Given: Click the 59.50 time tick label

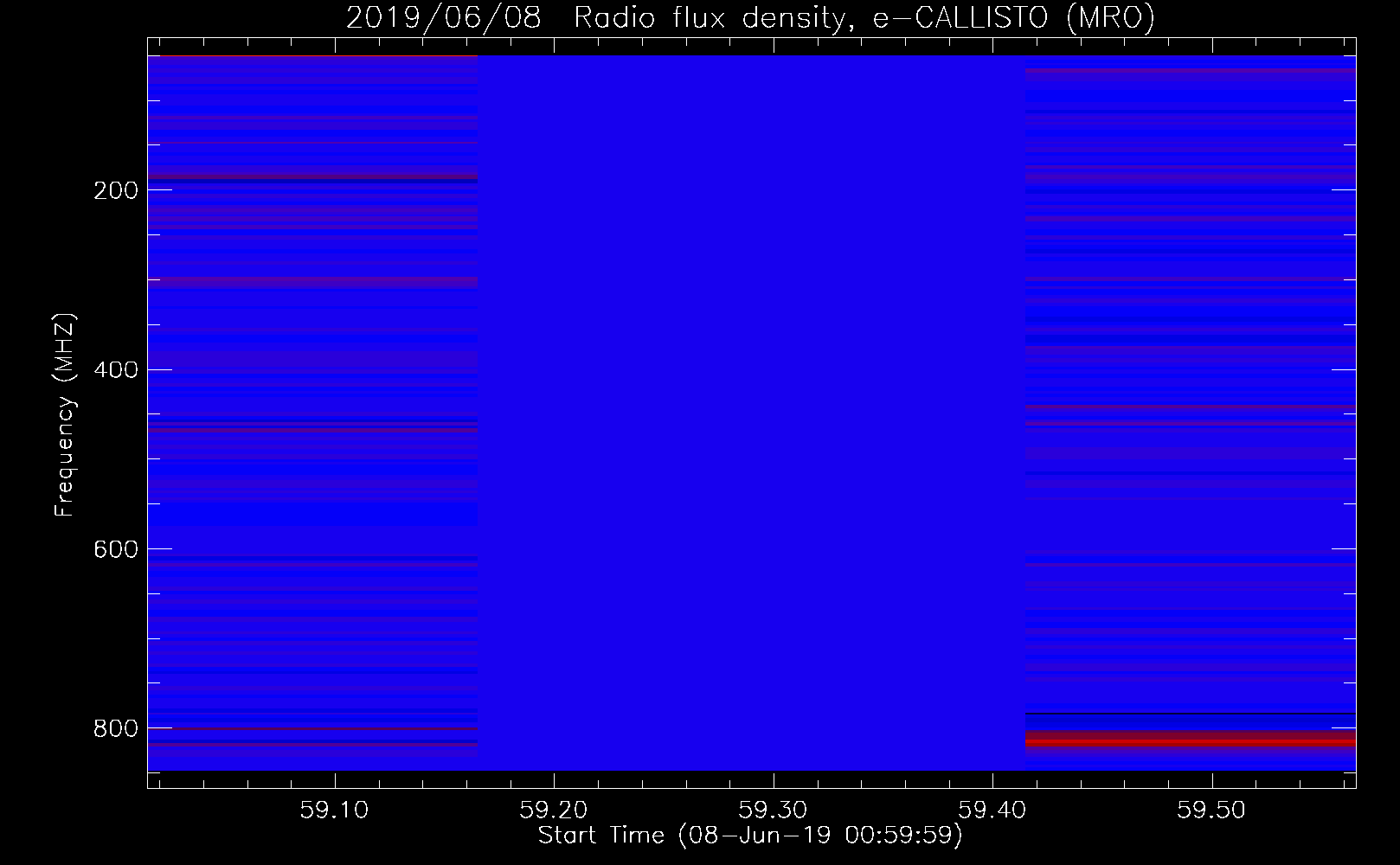Looking at the screenshot, I should (1211, 810).
